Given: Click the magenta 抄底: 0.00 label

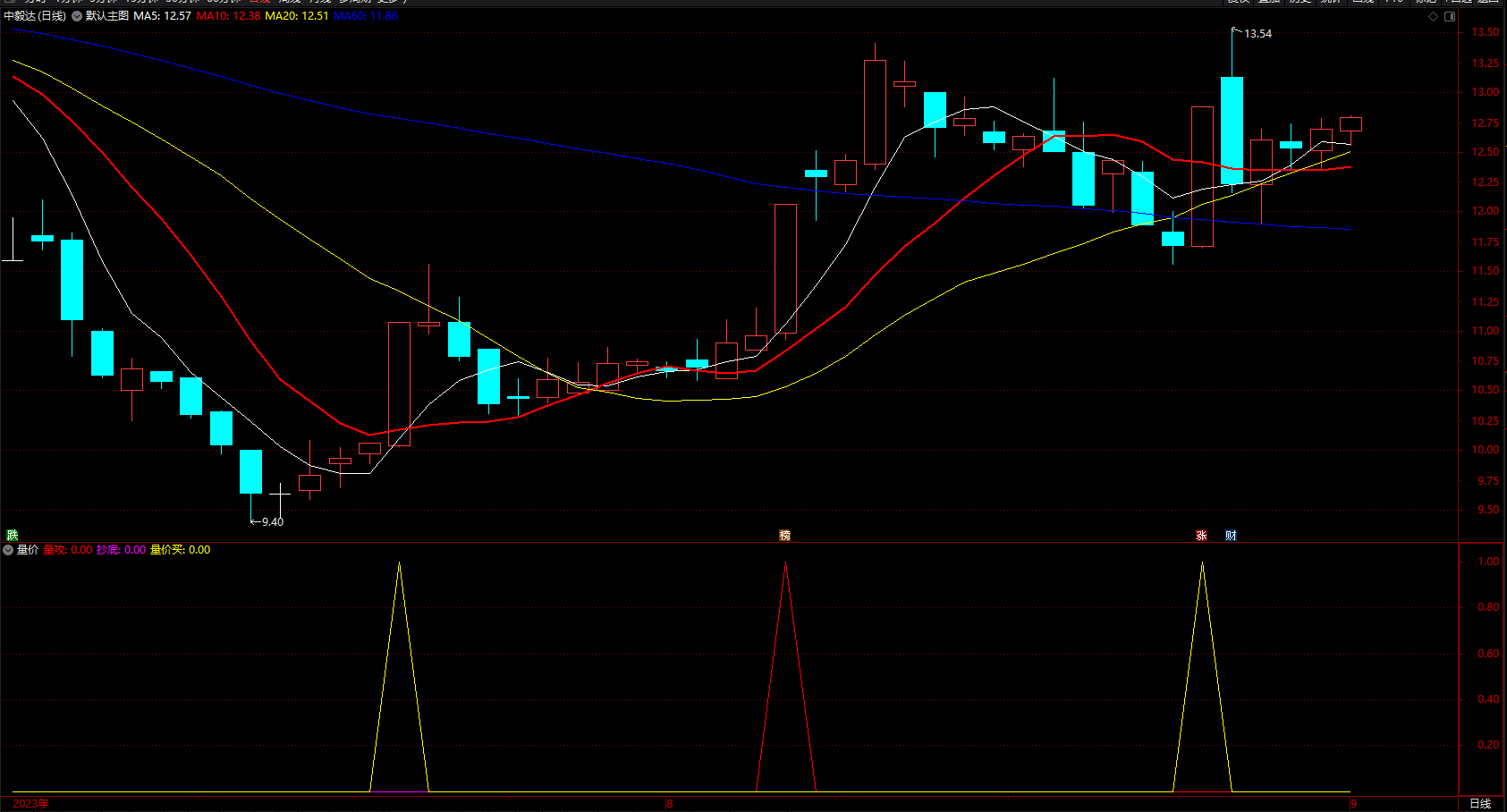Looking at the screenshot, I should tap(122, 550).
